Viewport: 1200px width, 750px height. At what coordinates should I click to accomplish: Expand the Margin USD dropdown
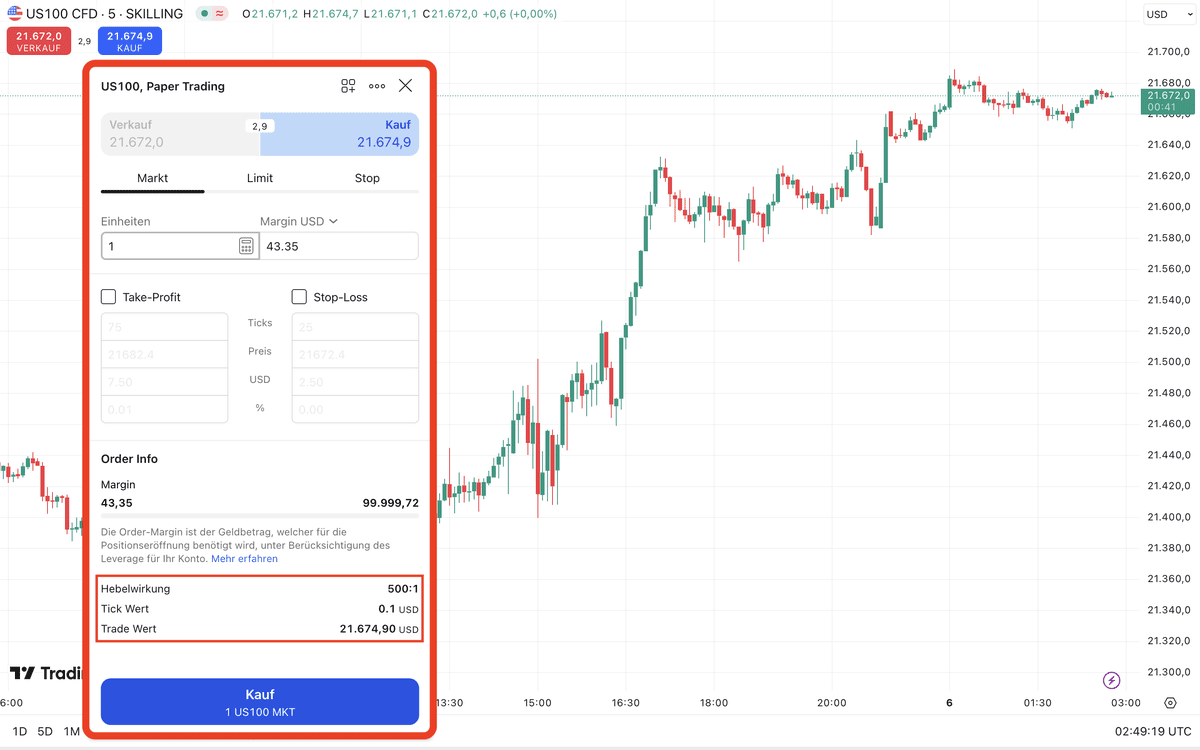click(299, 221)
